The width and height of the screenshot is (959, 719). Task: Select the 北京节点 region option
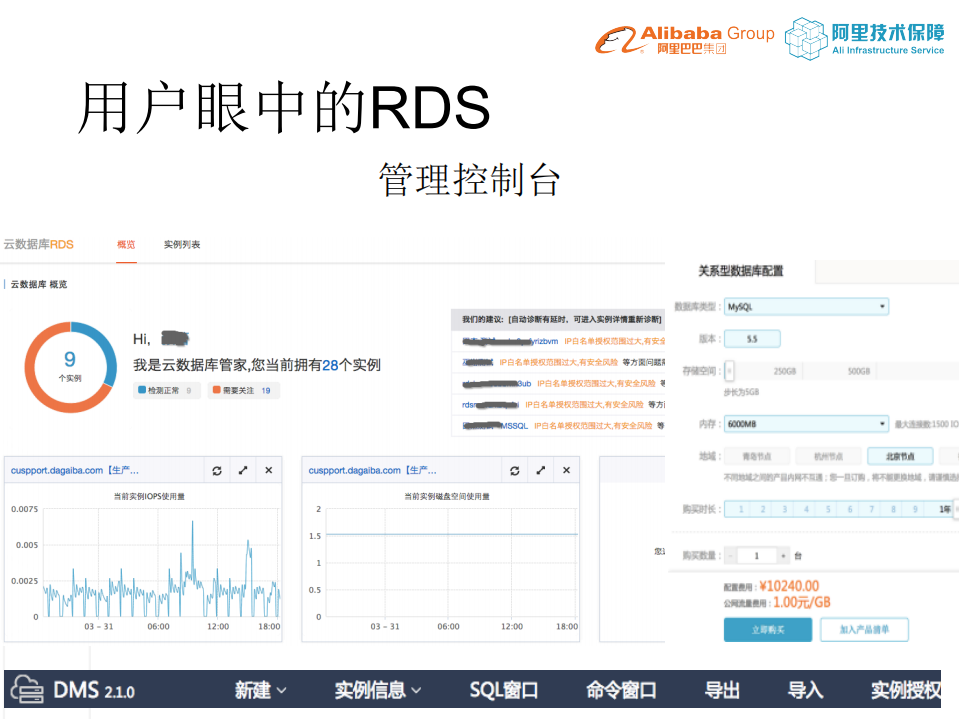pos(899,454)
